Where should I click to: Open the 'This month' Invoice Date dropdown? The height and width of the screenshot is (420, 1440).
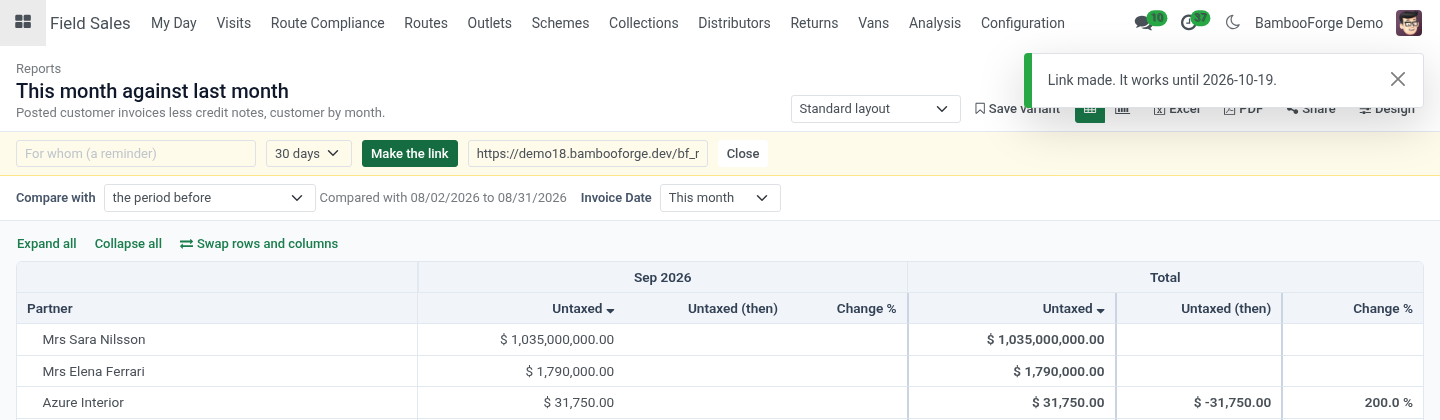[720, 198]
